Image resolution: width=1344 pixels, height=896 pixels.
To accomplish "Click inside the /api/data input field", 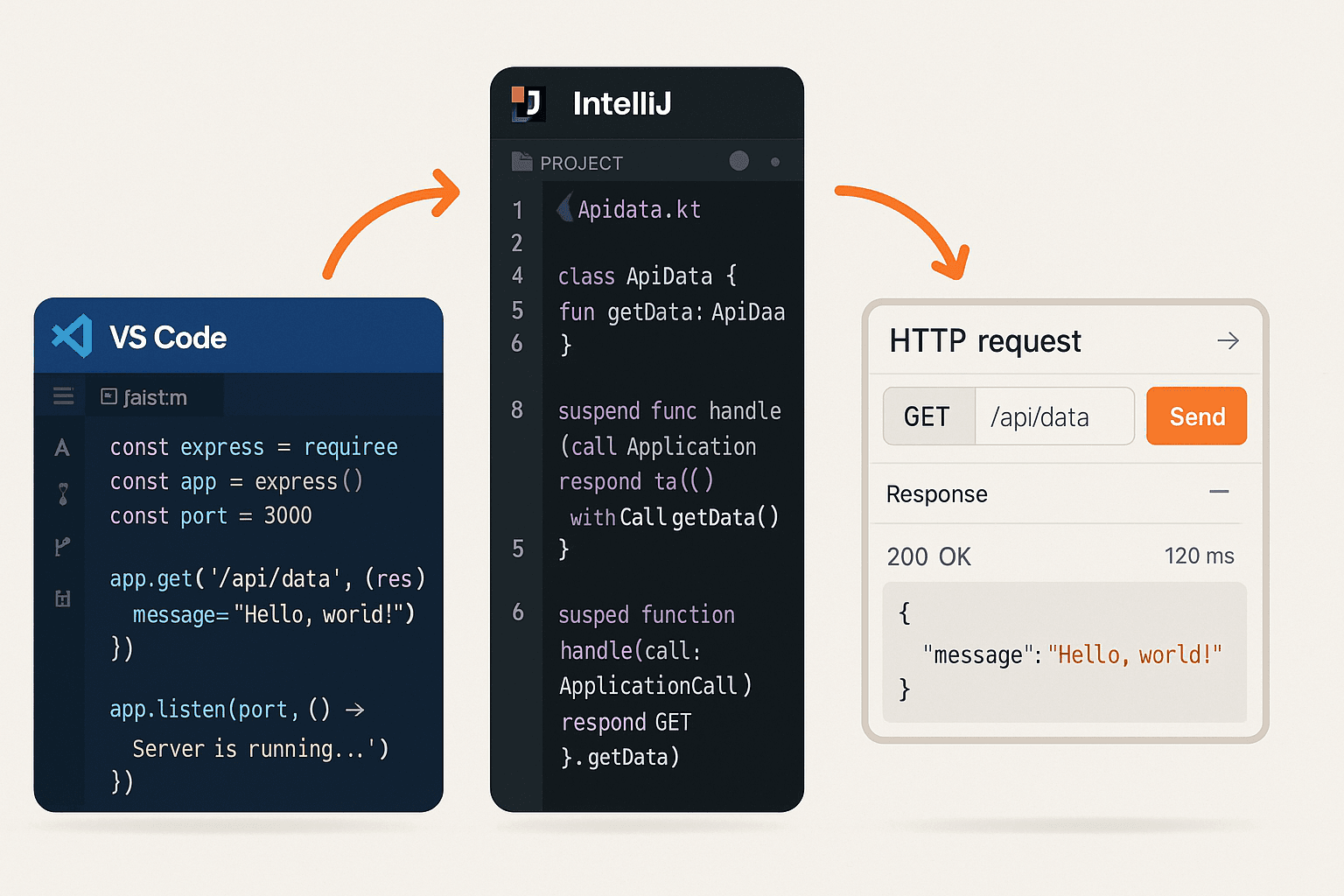I will (x=1053, y=416).
